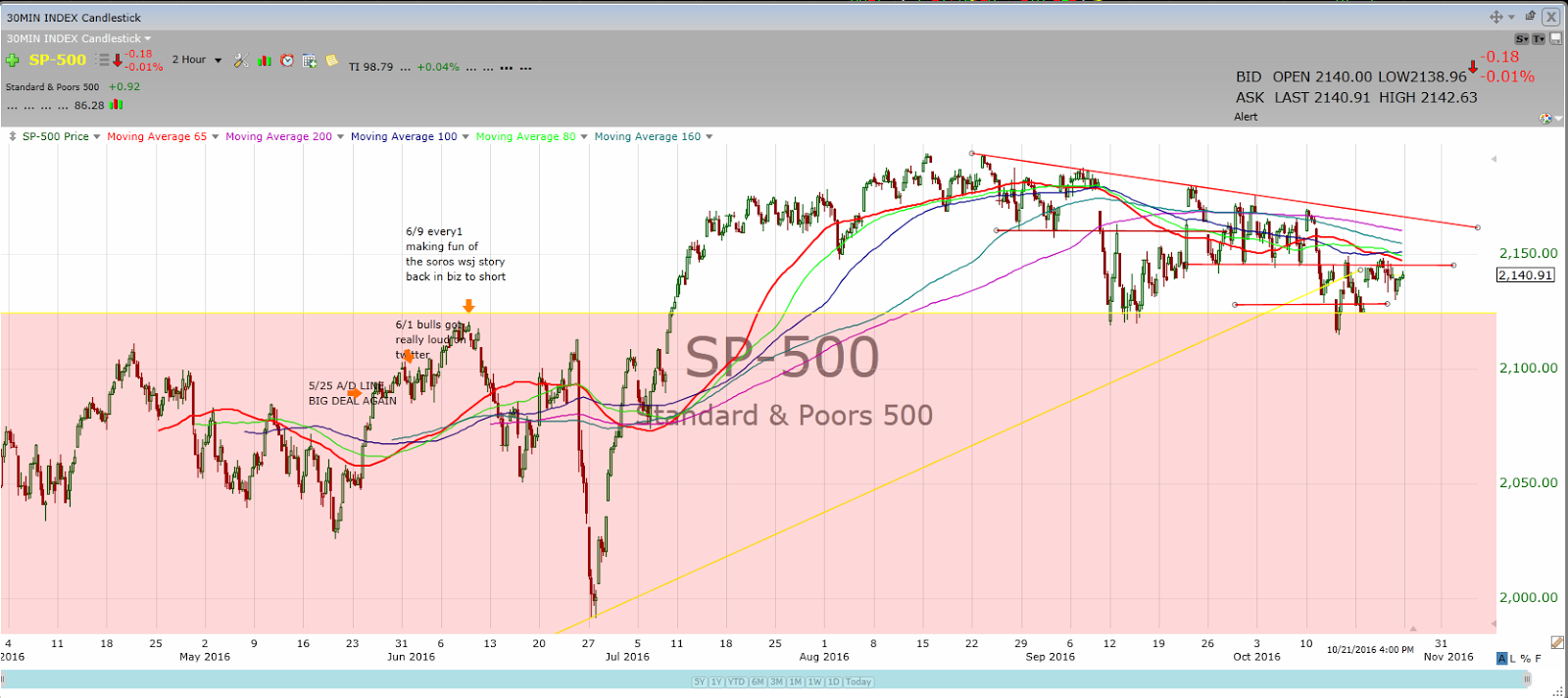The width and height of the screenshot is (1568, 698).
Task: Open the 2 Hour timeframe dropdown
Action: [x=218, y=61]
